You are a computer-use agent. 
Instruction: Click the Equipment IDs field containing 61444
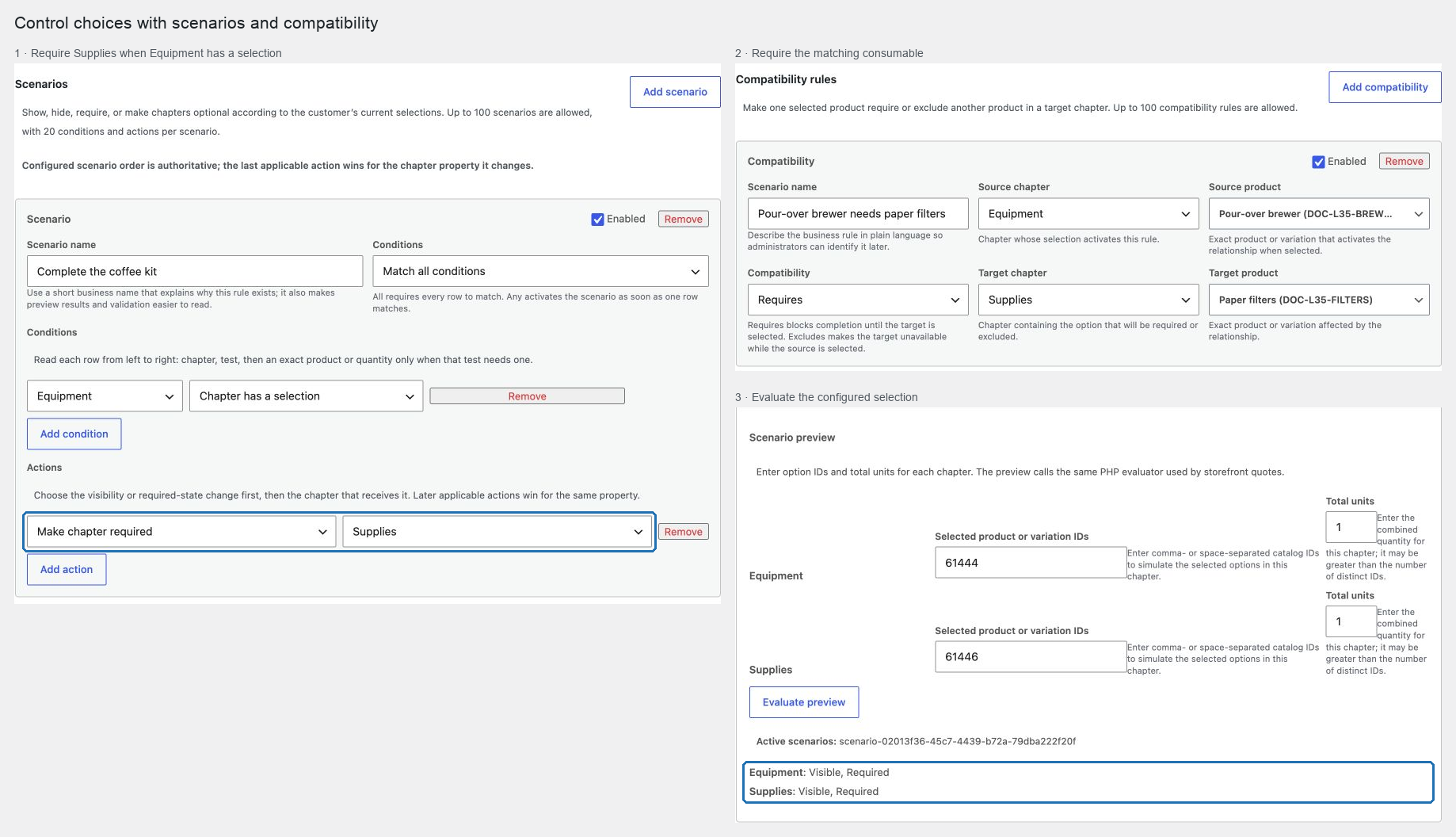pyautogui.click(x=1031, y=563)
